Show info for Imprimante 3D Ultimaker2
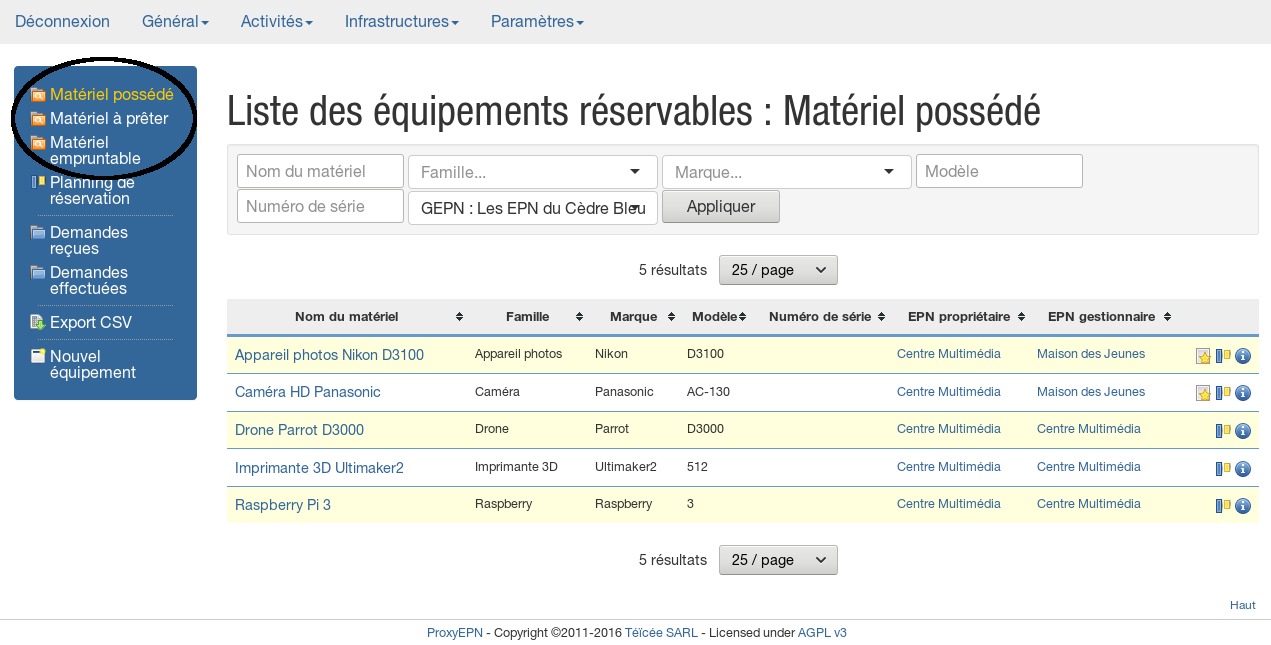Screen dimensions: 1271x645 pos(1243,469)
